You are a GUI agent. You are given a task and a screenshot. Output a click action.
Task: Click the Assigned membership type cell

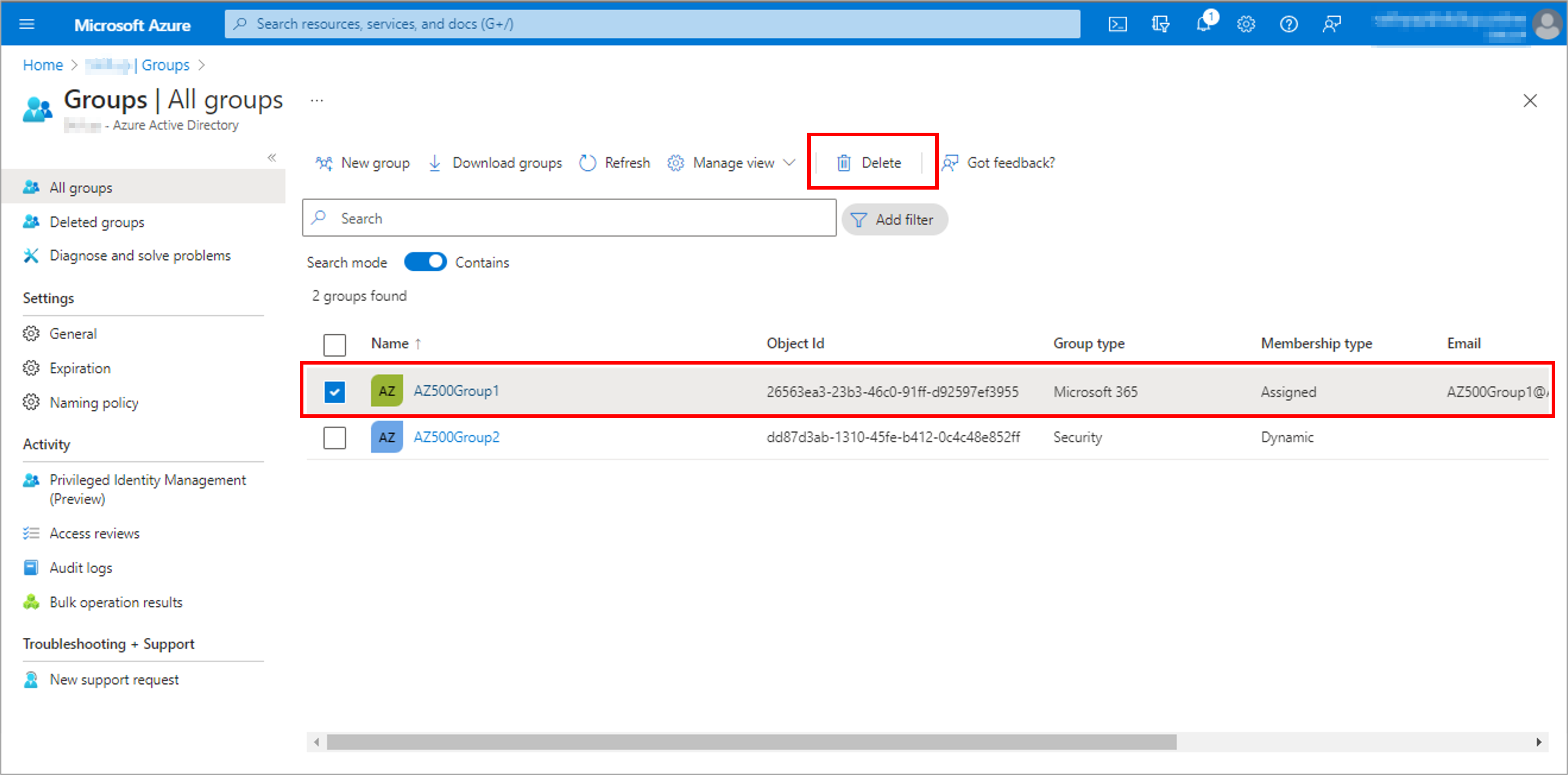click(1288, 392)
